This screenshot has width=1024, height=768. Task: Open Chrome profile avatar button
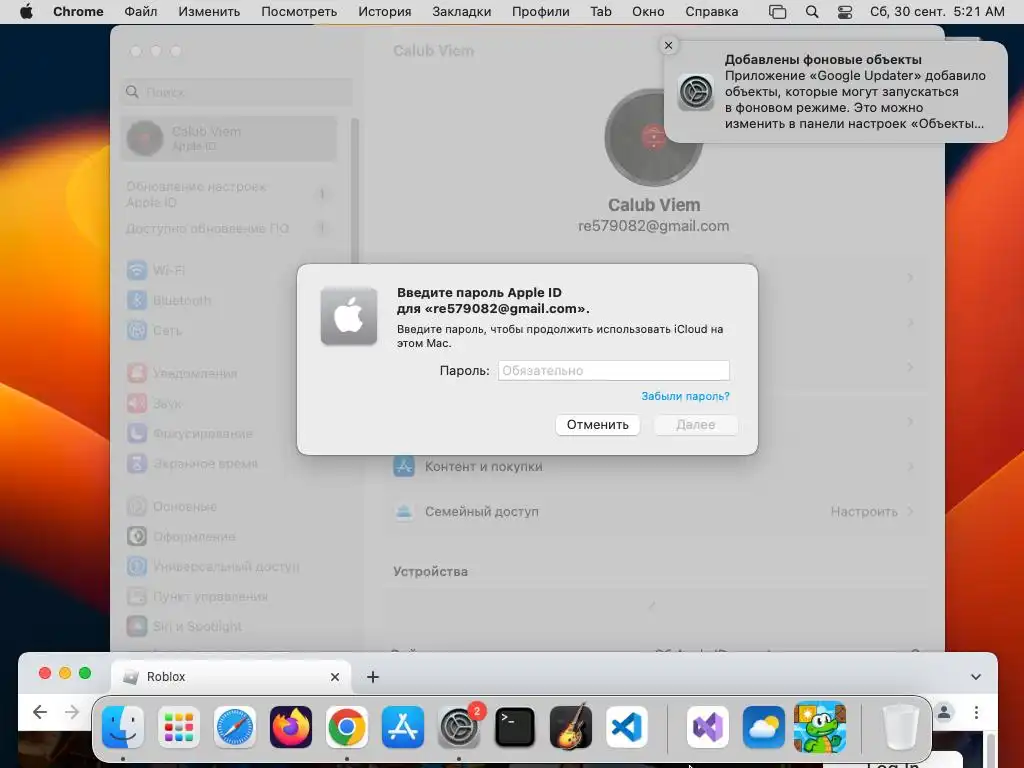click(944, 712)
